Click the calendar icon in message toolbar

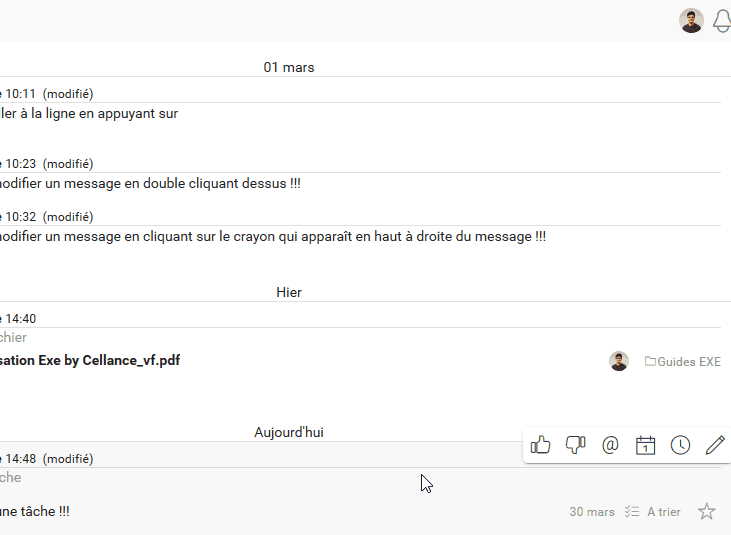645,445
